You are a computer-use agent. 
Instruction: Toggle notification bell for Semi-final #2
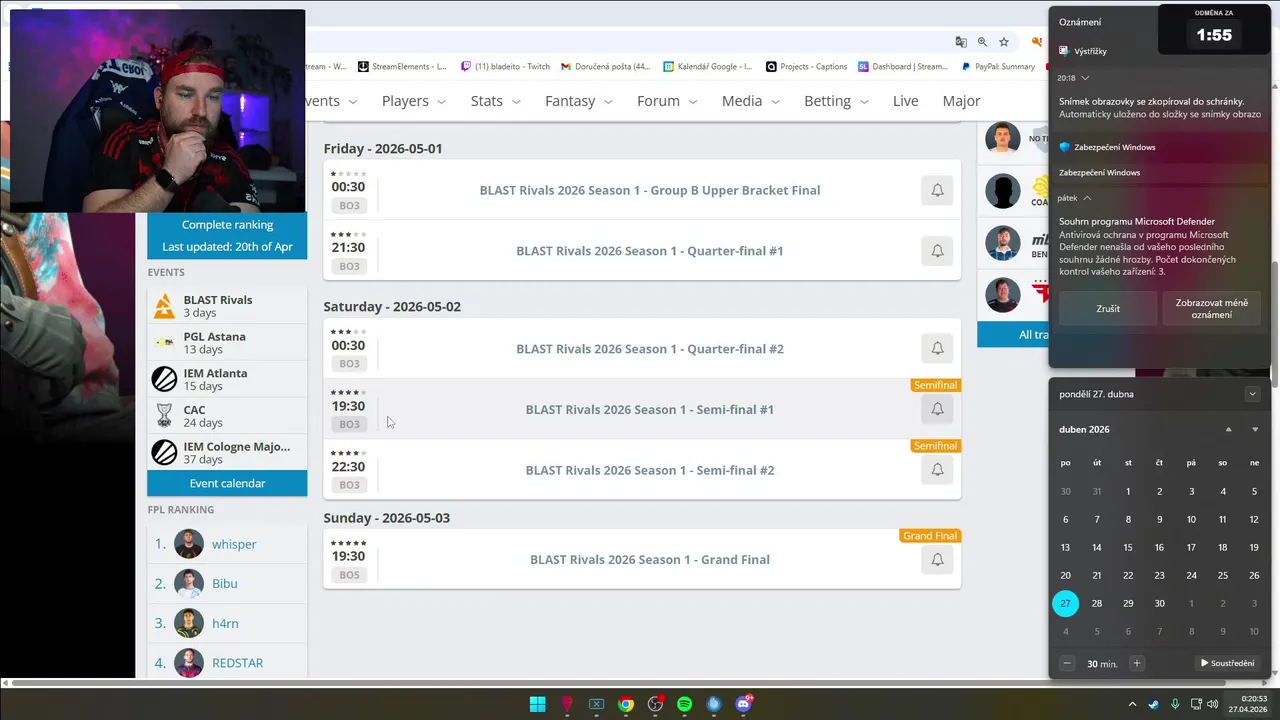point(937,470)
